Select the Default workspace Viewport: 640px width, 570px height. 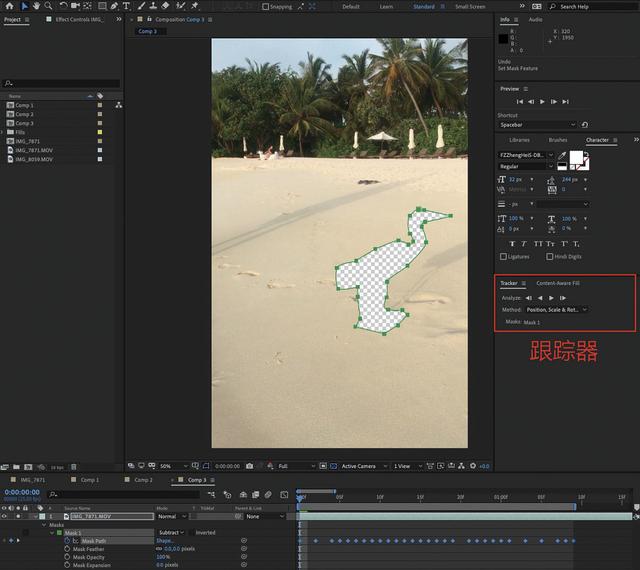351,7
